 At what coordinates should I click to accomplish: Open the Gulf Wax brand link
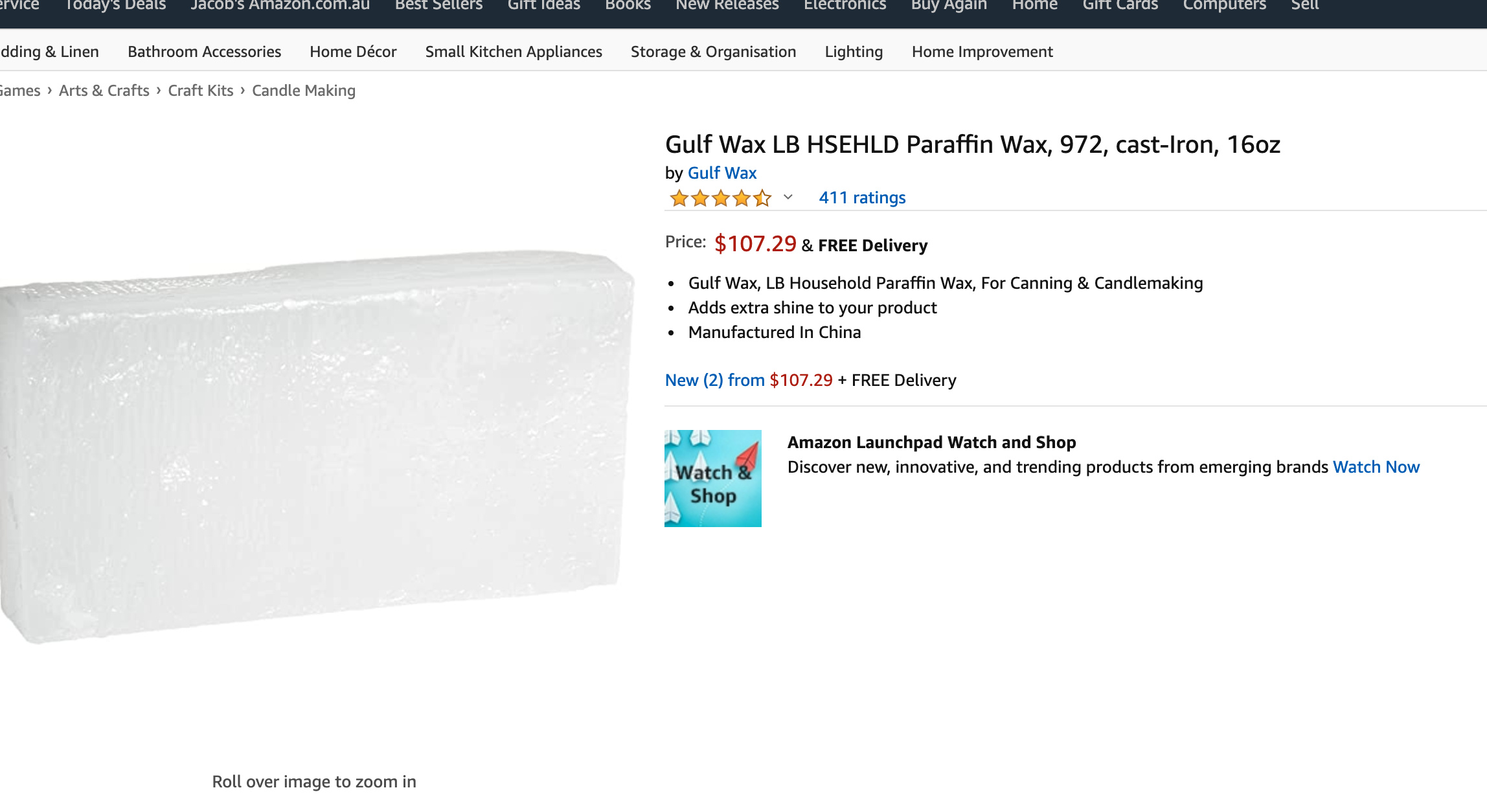(x=721, y=173)
